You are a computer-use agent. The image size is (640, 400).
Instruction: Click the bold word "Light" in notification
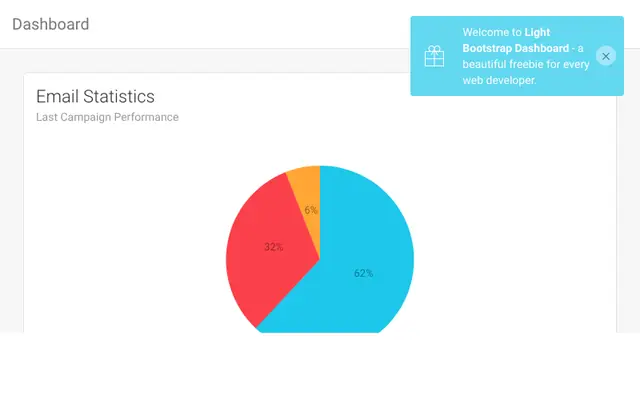coord(537,32)
